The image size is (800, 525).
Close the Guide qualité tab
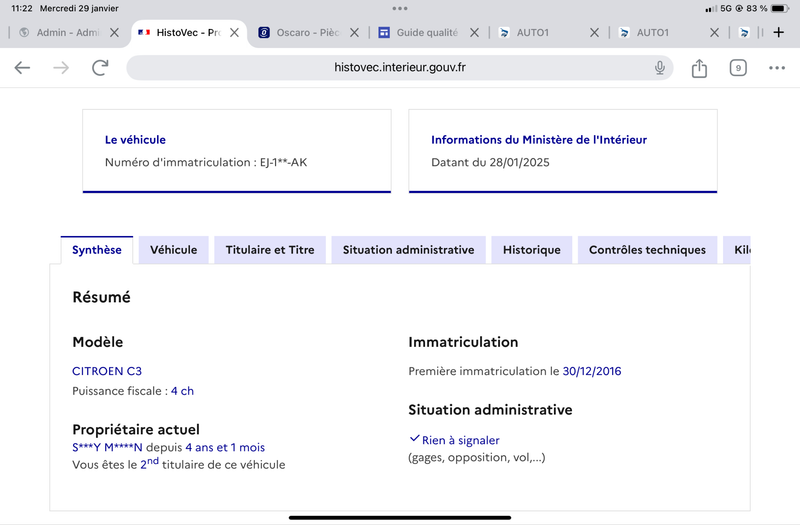coord(474,33)
